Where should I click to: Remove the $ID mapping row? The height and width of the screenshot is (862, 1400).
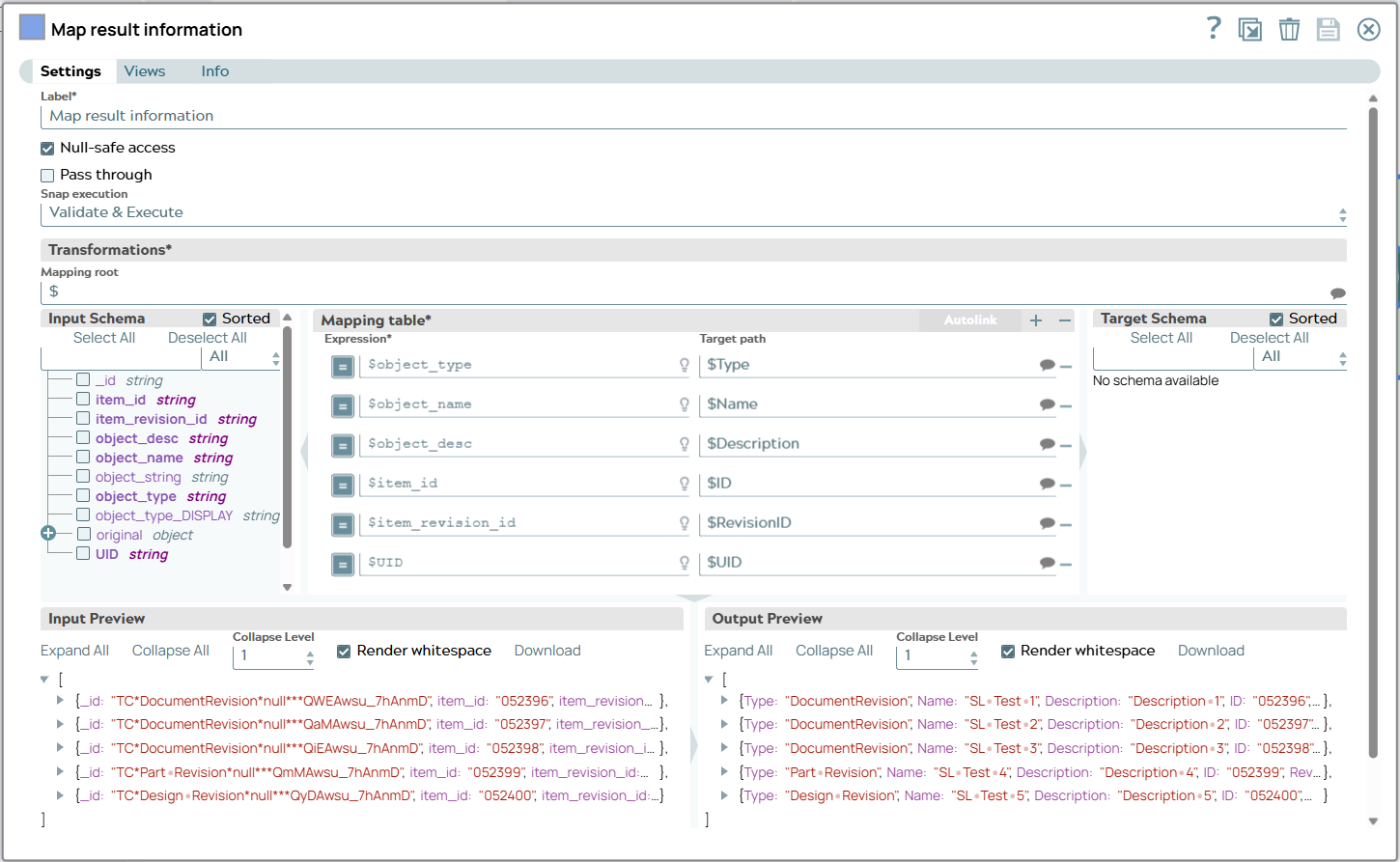click(1066, 486)
